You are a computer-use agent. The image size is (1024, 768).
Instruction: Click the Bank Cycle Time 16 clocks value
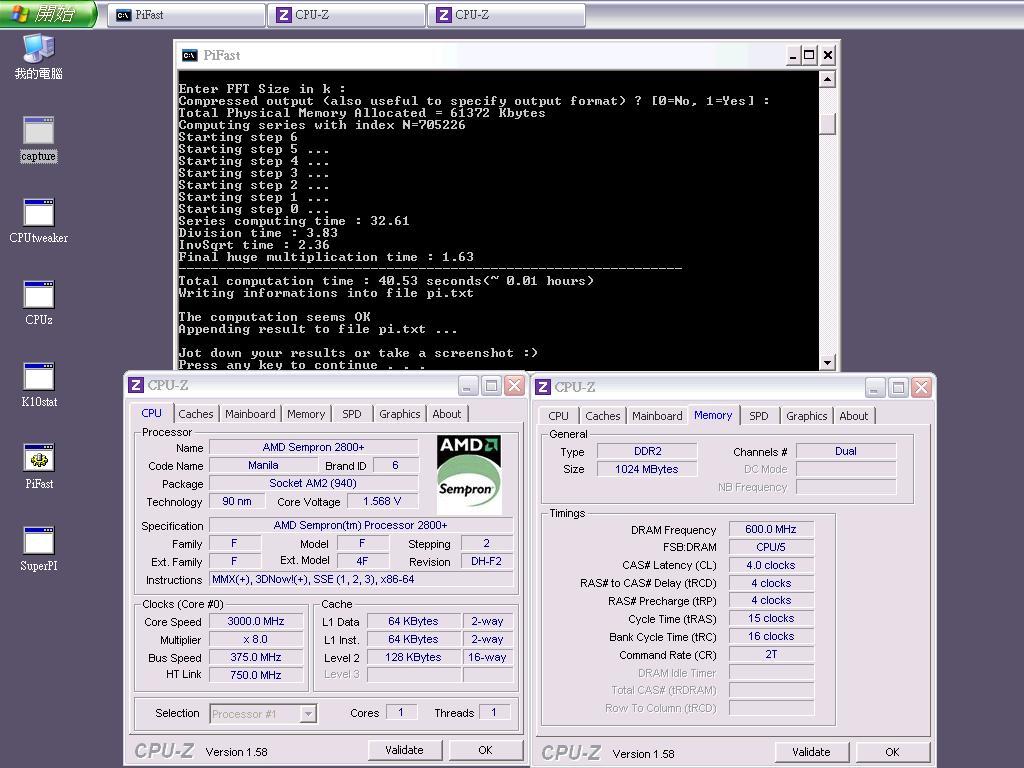pyautogui.click(x=771, y=636)
